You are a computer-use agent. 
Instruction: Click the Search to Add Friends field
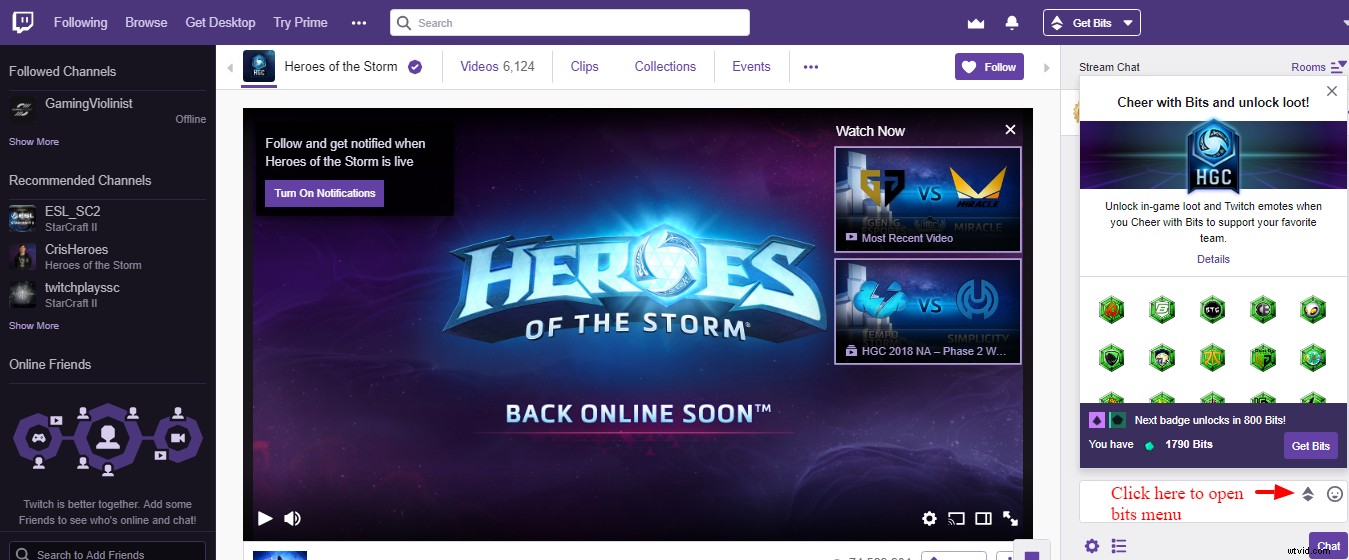pos(107,552)
